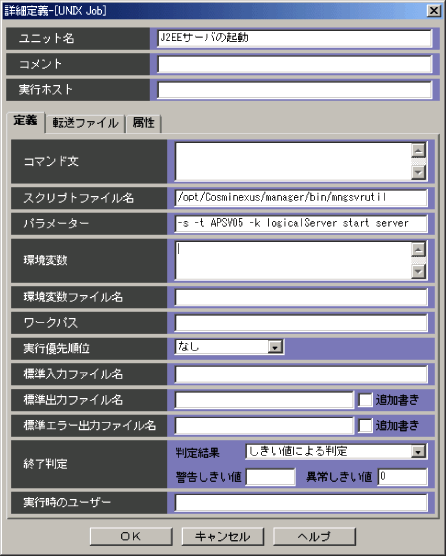The height and width of the screenshot is (556, 446).
Task: Click the ワークパス field
Action: [301, 323]
